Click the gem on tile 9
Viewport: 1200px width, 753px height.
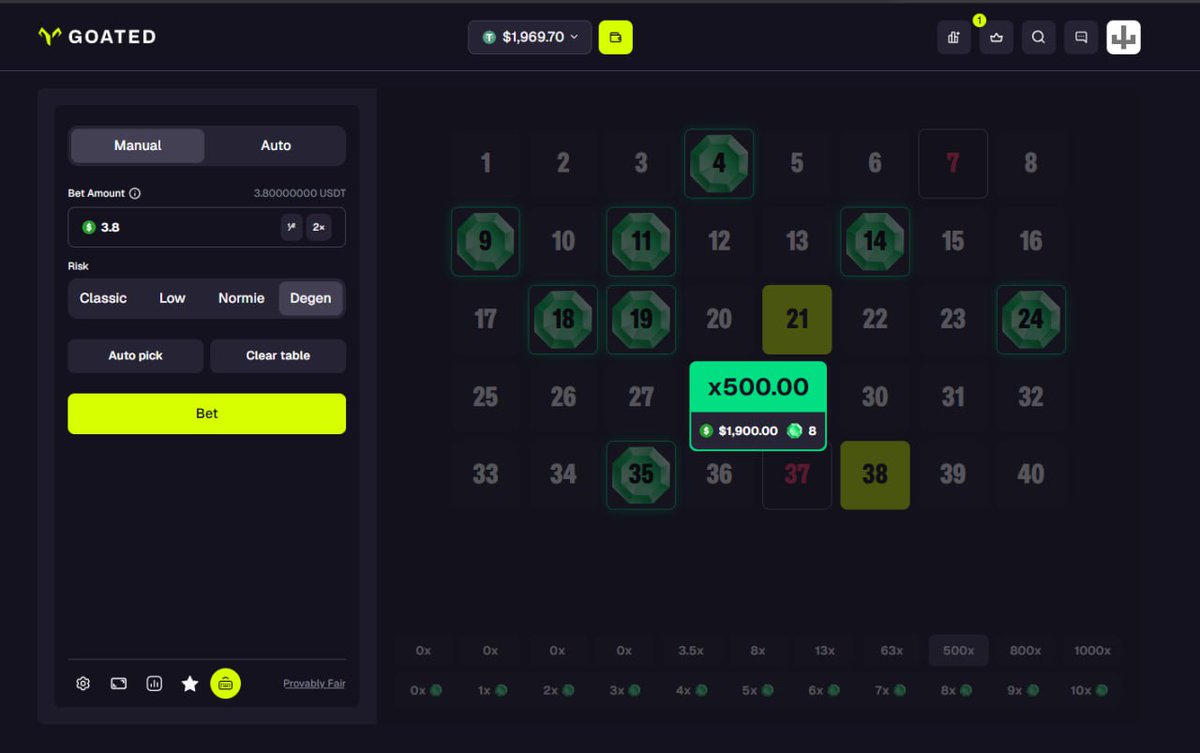(485, 241)
